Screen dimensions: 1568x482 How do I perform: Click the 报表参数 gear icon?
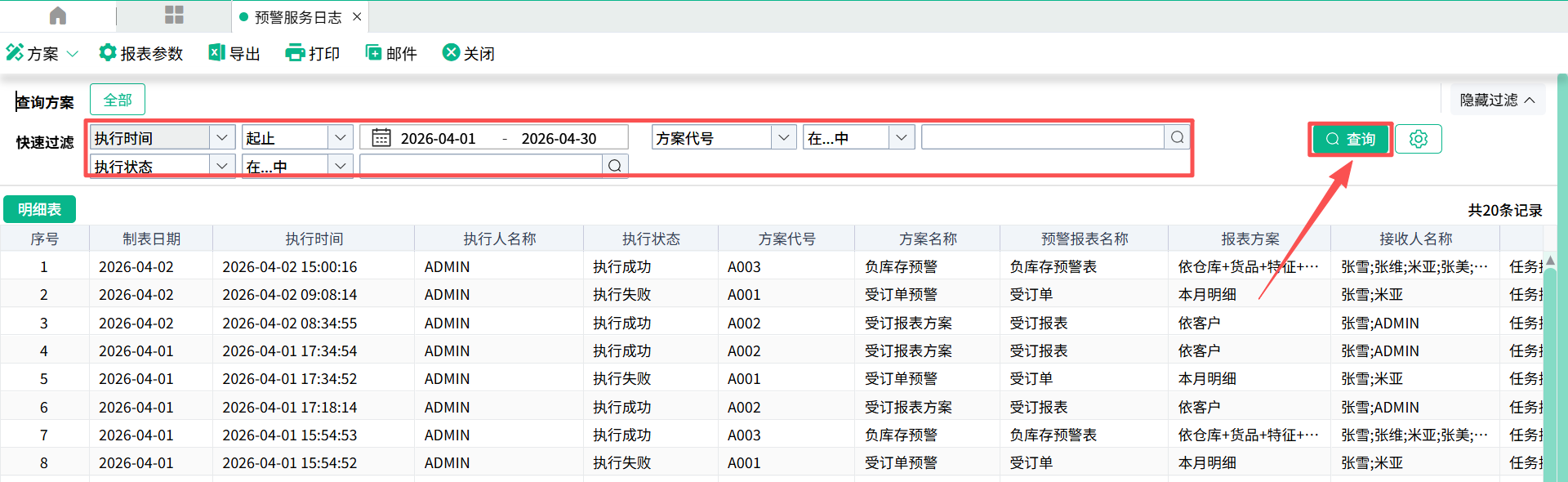108,53
